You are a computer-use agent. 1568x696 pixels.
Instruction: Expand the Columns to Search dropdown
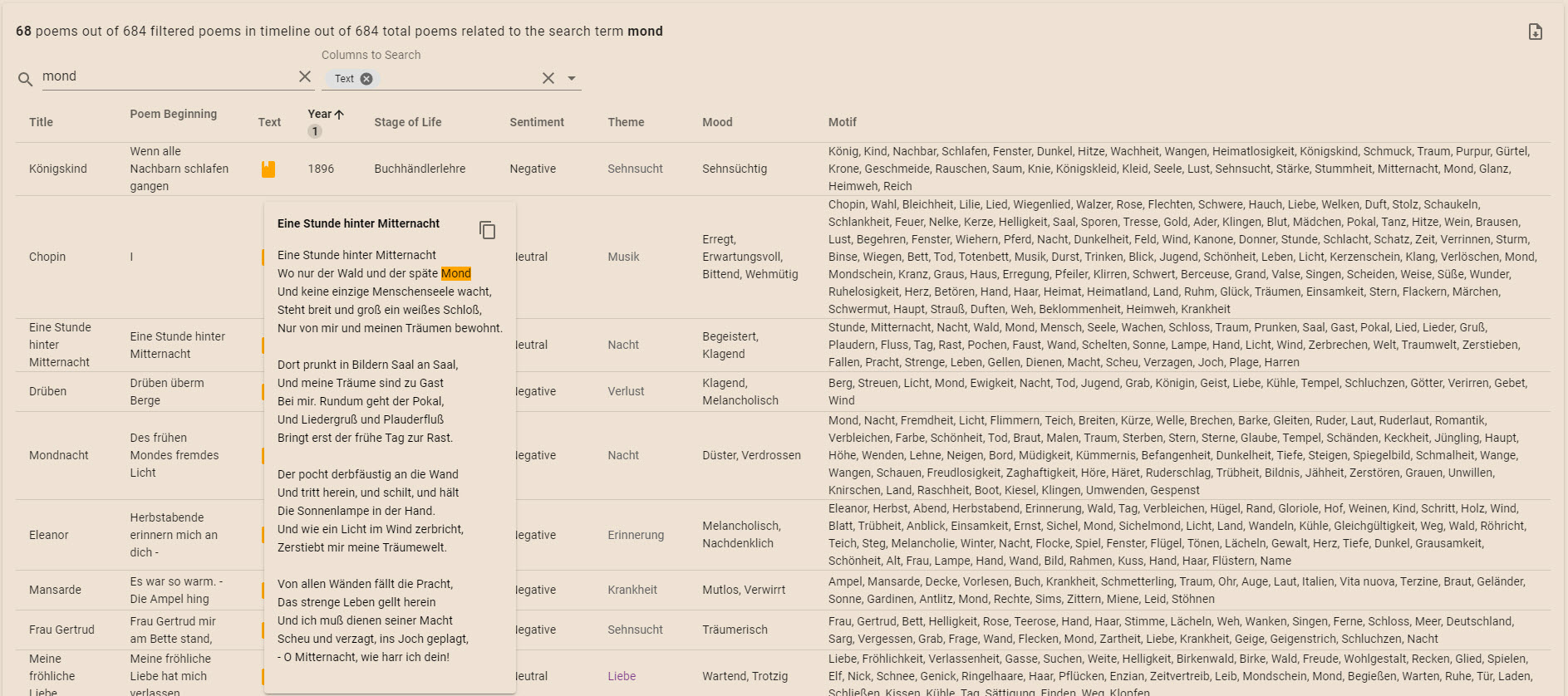point(572,78)
